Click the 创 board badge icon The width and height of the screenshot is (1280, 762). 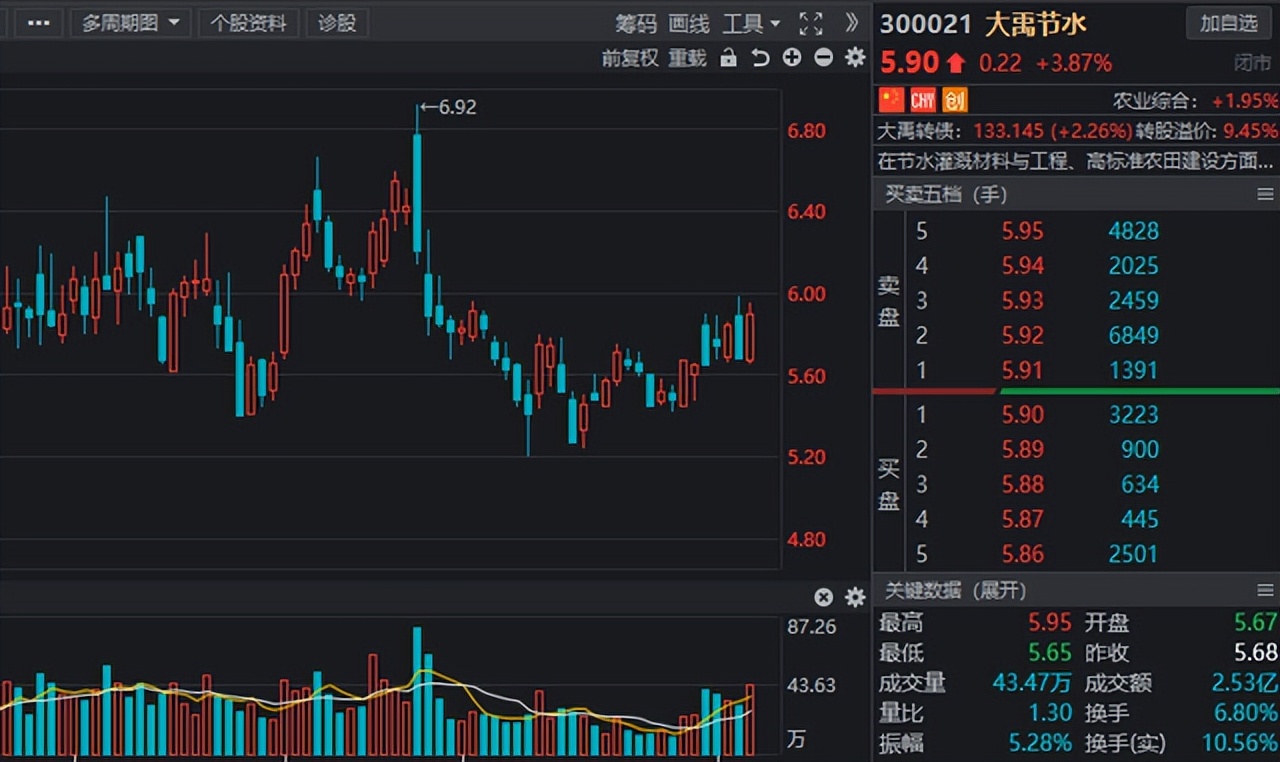(x=953, y=99)
